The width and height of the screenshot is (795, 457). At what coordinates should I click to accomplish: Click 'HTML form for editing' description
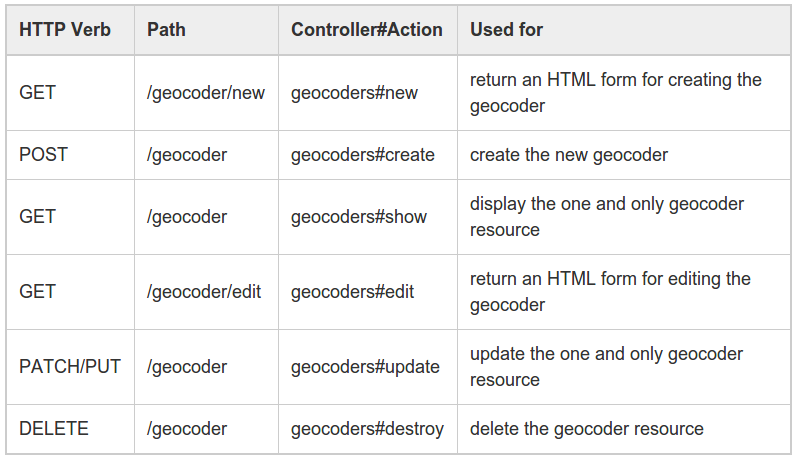(610, 279)
